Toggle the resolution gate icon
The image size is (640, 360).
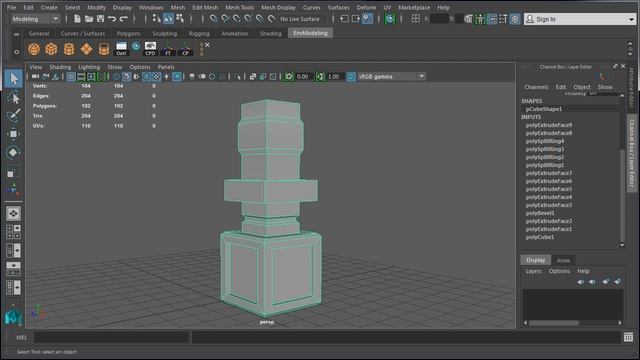(x=91, y=76)
